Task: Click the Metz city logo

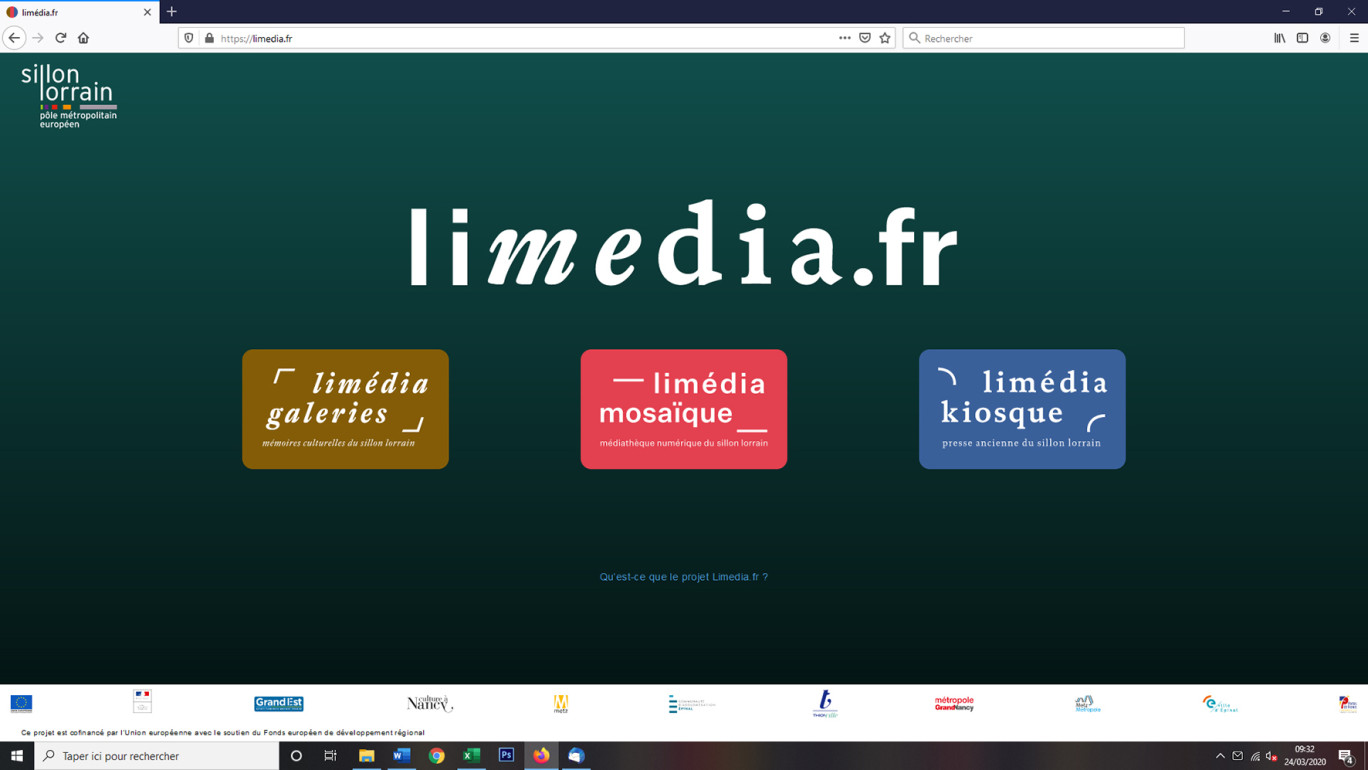Action: tap(561, 704)
